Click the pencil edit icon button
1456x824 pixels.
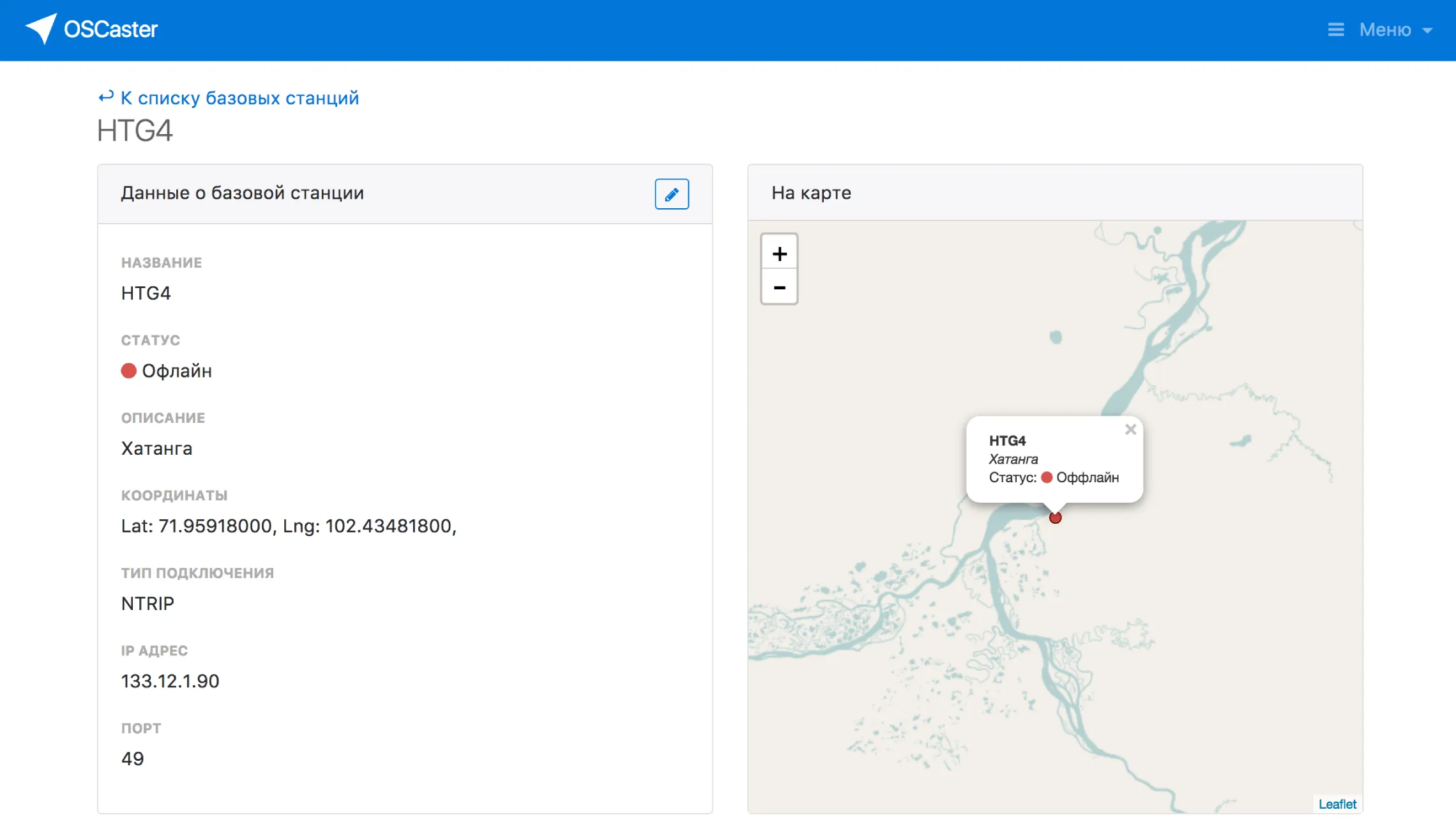(x=671, y=194)
